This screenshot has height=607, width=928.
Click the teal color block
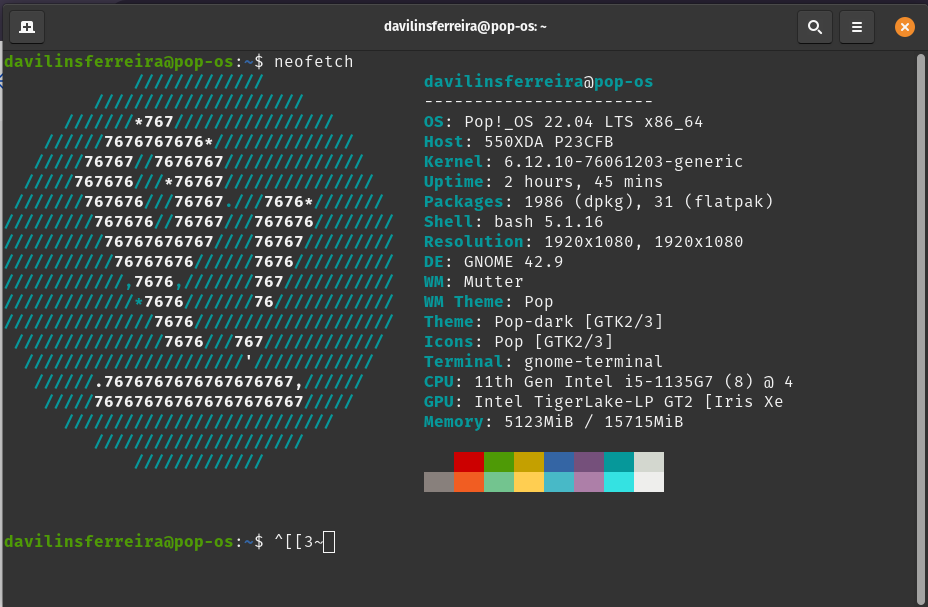[619, 462]
